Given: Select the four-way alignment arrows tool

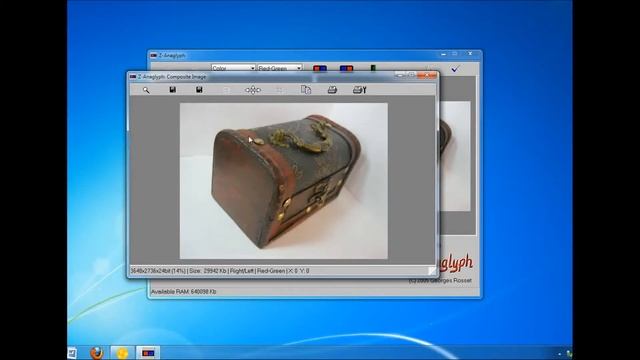Looking at the screenshot, I should 253,90.
